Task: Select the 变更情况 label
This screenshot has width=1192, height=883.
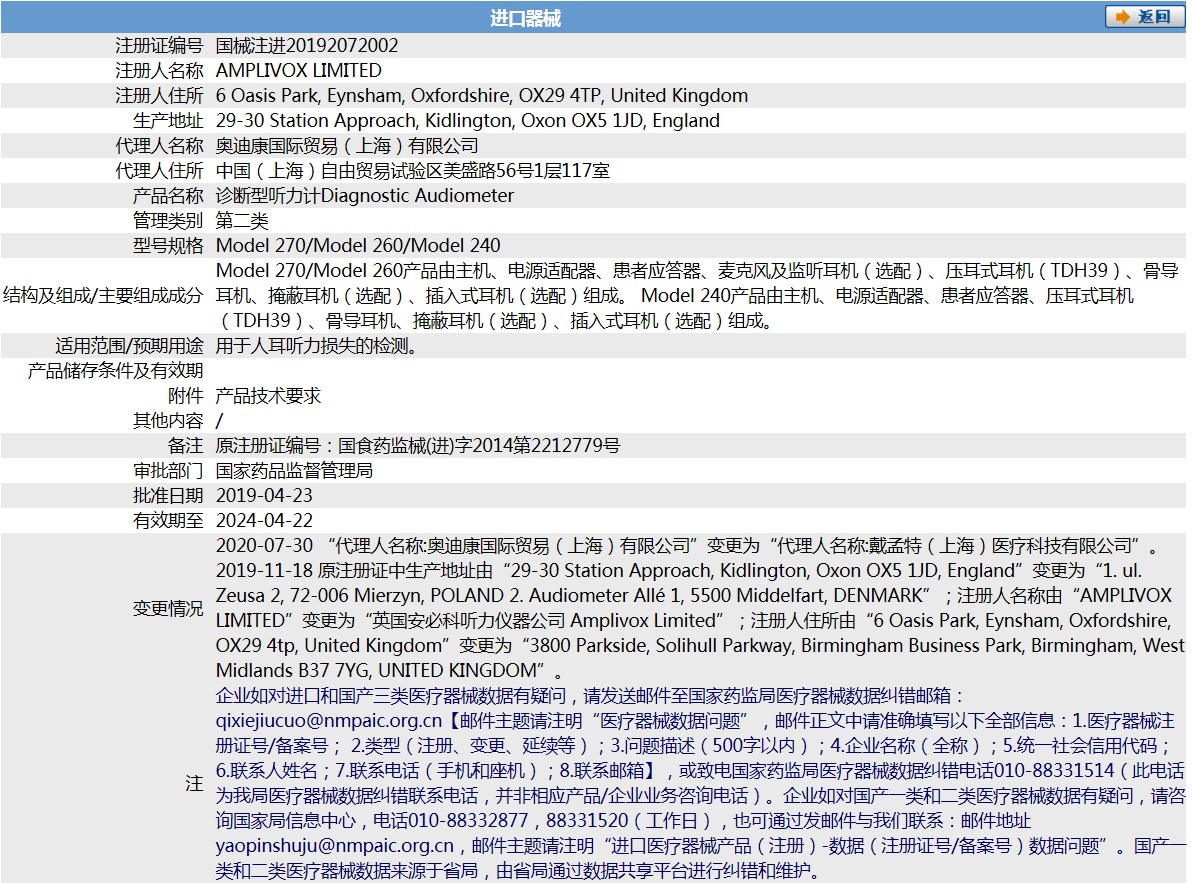Action: [x=168, y=609]
